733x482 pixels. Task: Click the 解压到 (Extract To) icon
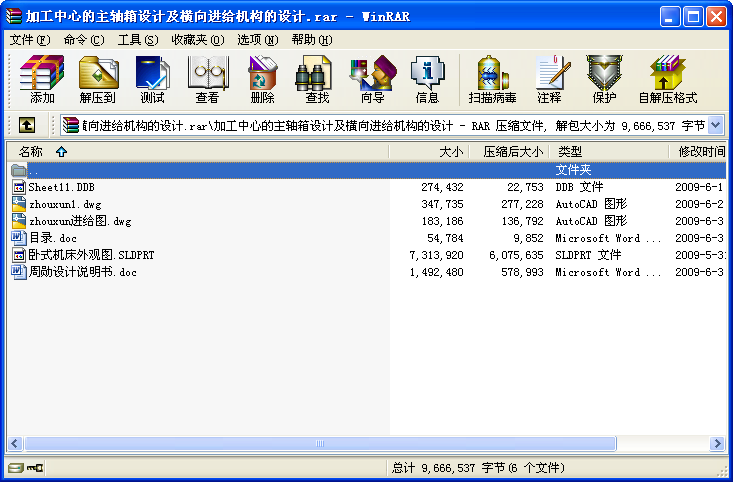pyautogui.click(x=98, y=80)
